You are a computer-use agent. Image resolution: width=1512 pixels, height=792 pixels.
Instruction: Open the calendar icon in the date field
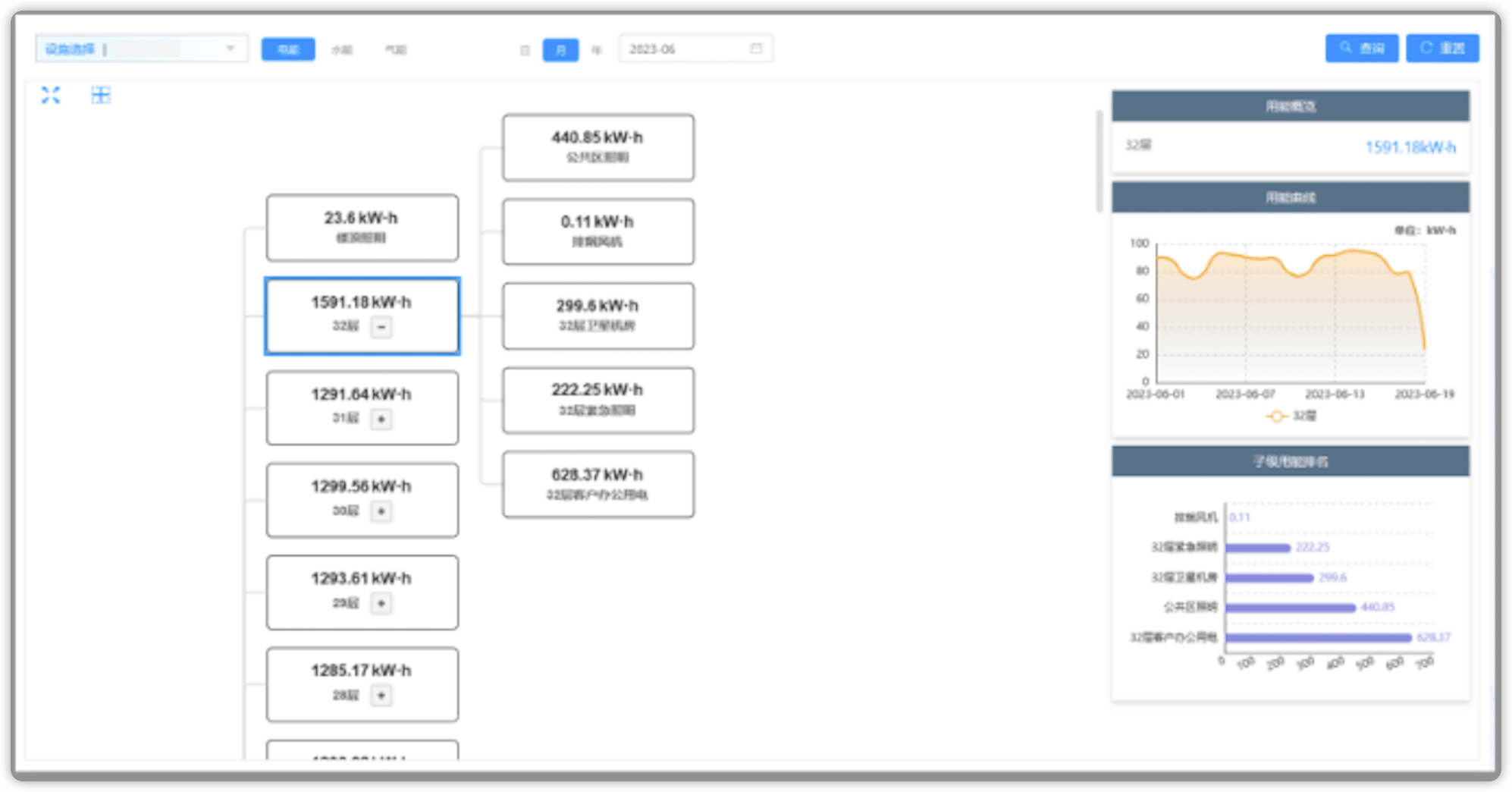(756, 49)
